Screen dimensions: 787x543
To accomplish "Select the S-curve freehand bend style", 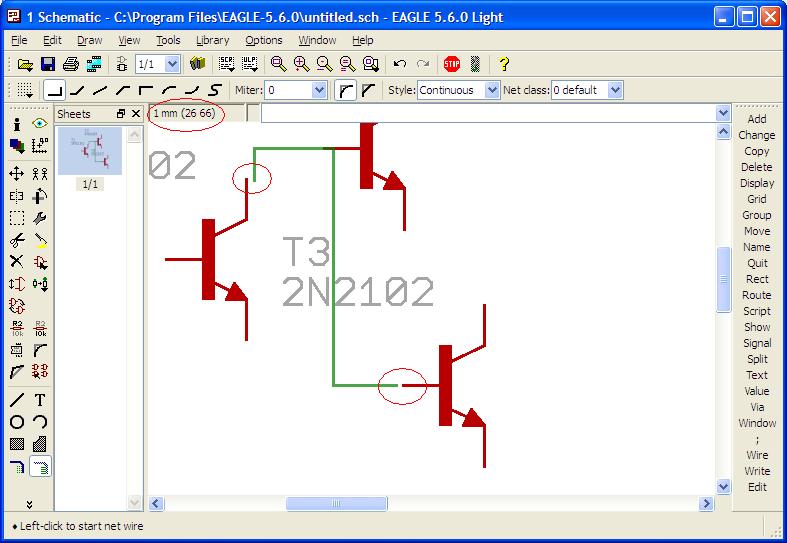I will point(215,90).
